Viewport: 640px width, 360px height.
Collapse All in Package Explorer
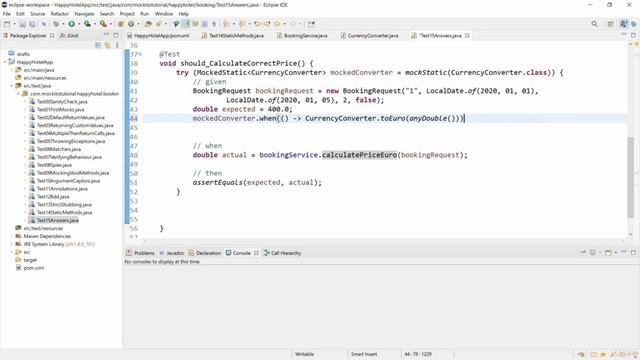click(98, 45)
